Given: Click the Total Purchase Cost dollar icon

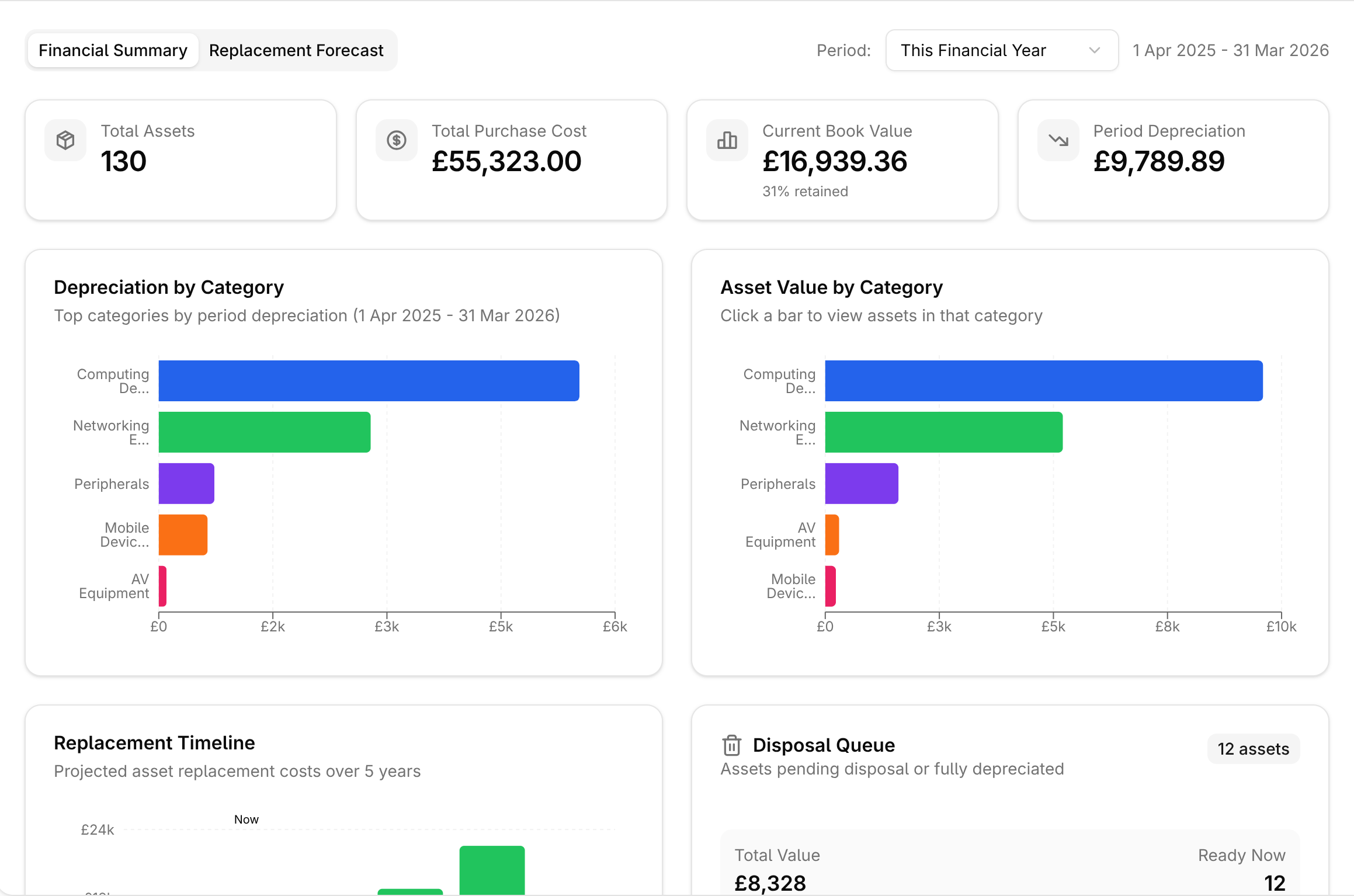Looking at the screenshot, I should pos(396,140).
